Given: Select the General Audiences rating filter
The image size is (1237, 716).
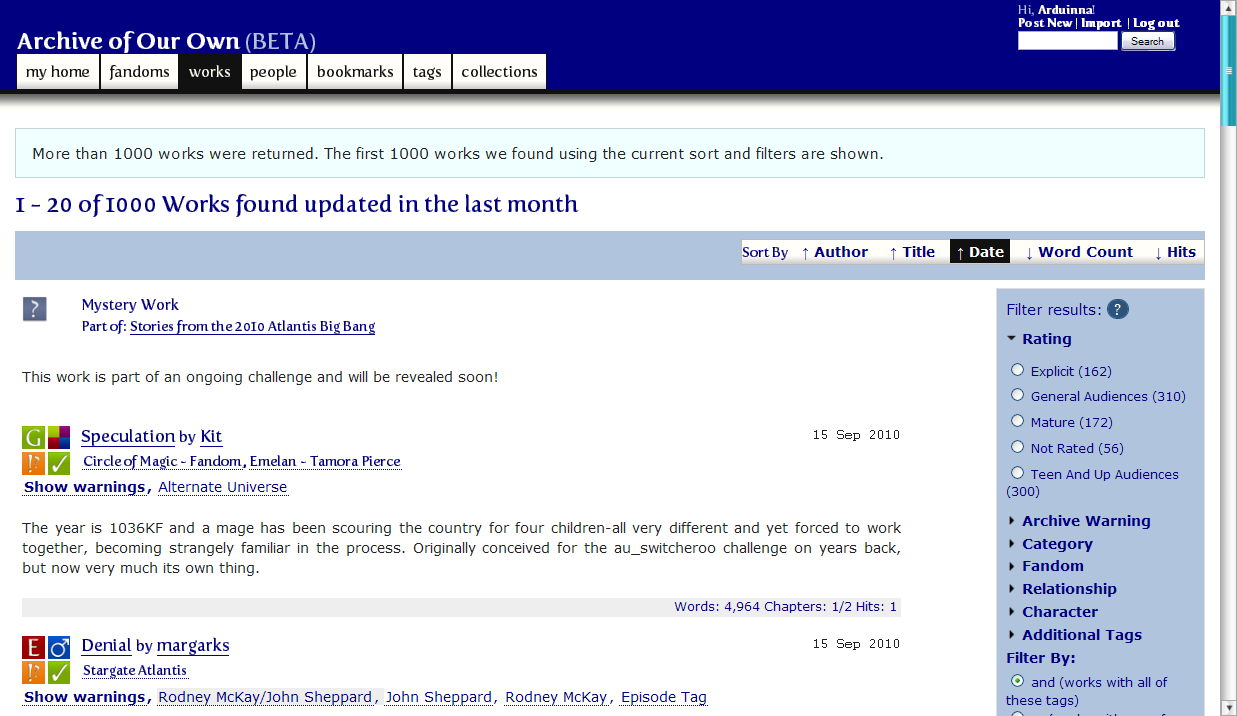Looking at the screenshot, I should click(x=1018, y=395).
